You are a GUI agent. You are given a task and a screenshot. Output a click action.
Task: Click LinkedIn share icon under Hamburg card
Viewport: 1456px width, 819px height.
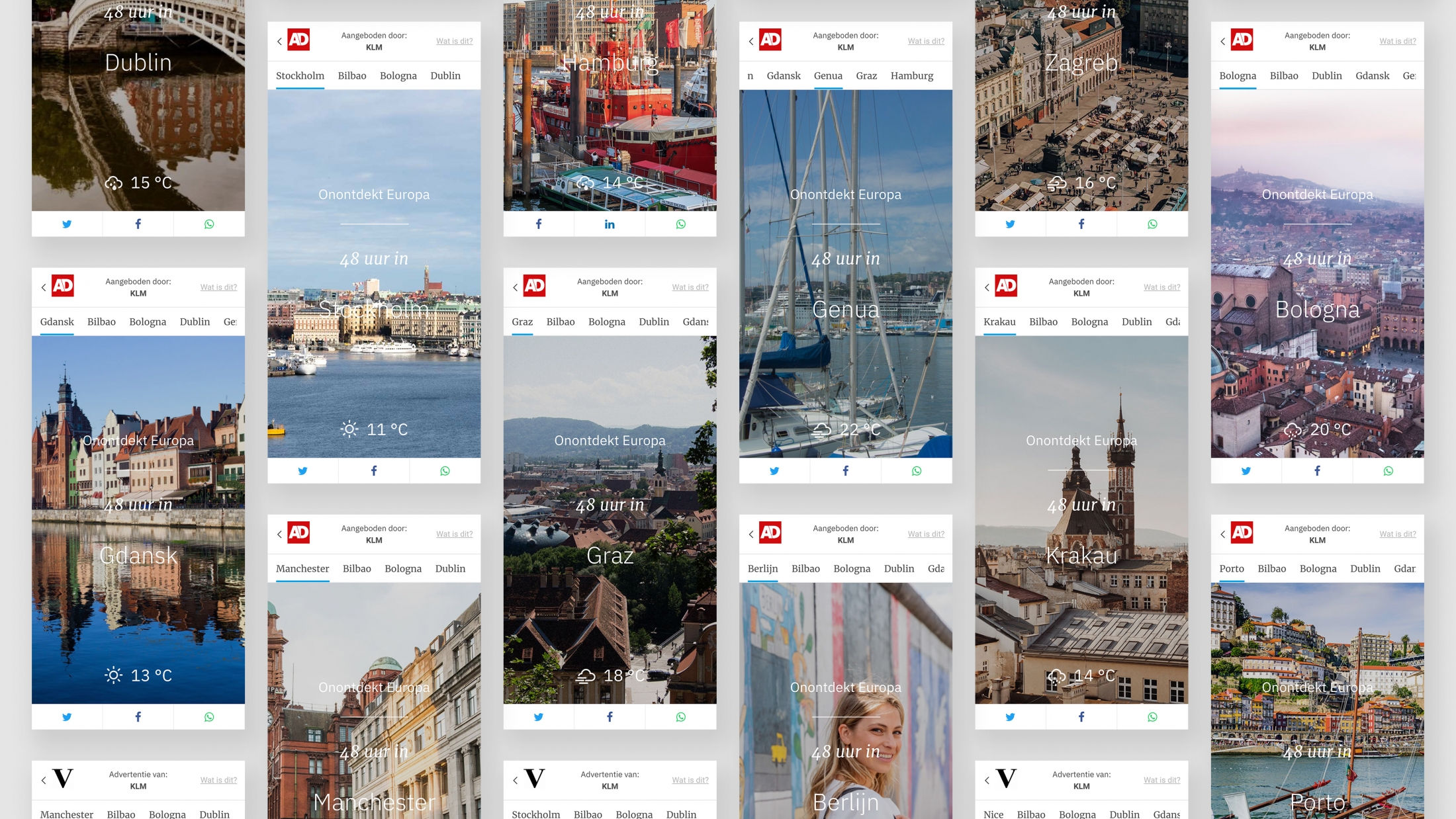(610, 224)
